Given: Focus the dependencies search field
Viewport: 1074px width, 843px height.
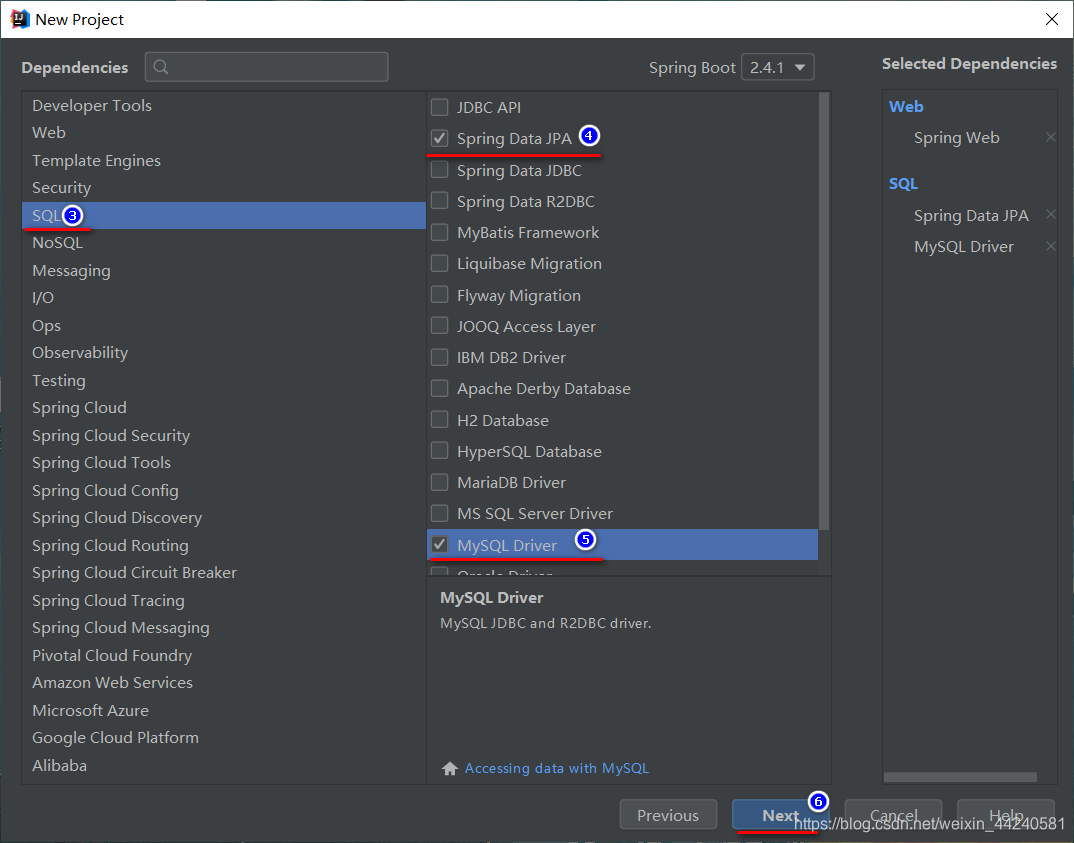Looking at the screenshot, I should click(x=266, y=67).
